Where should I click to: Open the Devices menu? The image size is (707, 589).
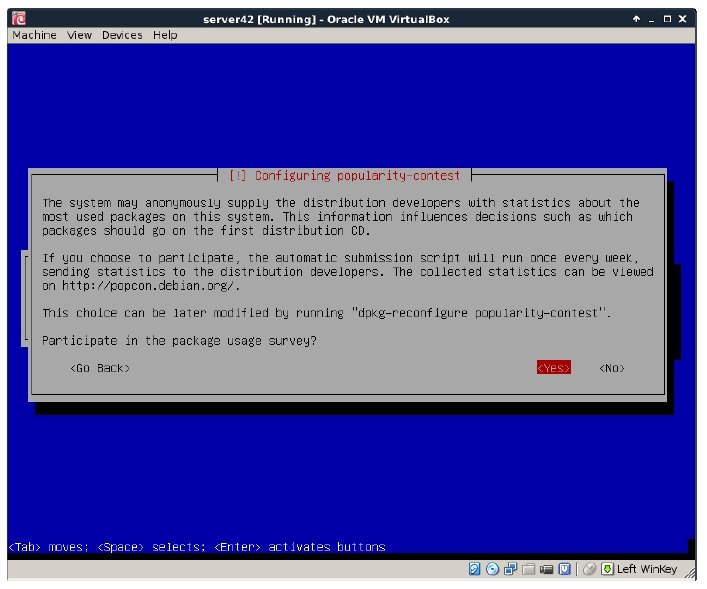coord(122,35)
